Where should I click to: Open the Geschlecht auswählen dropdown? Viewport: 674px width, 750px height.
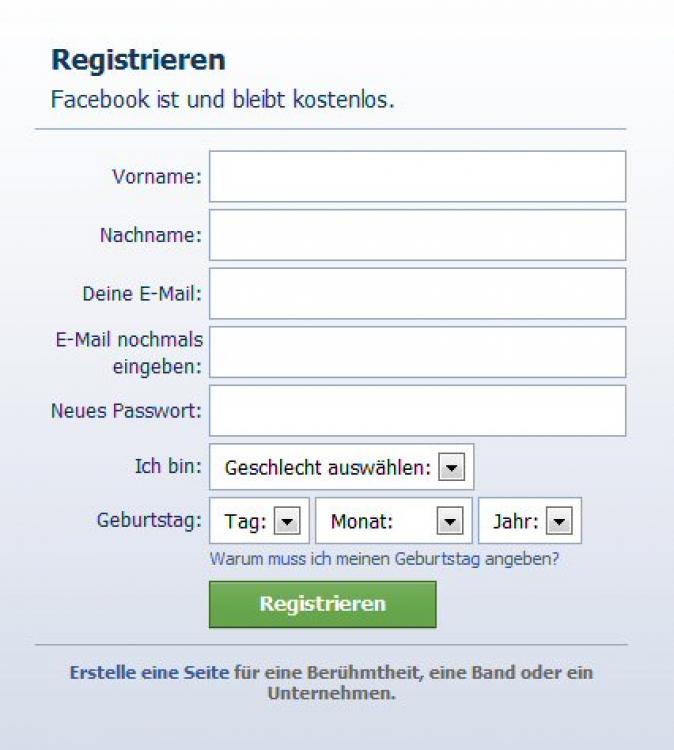(x=341, y=467)
